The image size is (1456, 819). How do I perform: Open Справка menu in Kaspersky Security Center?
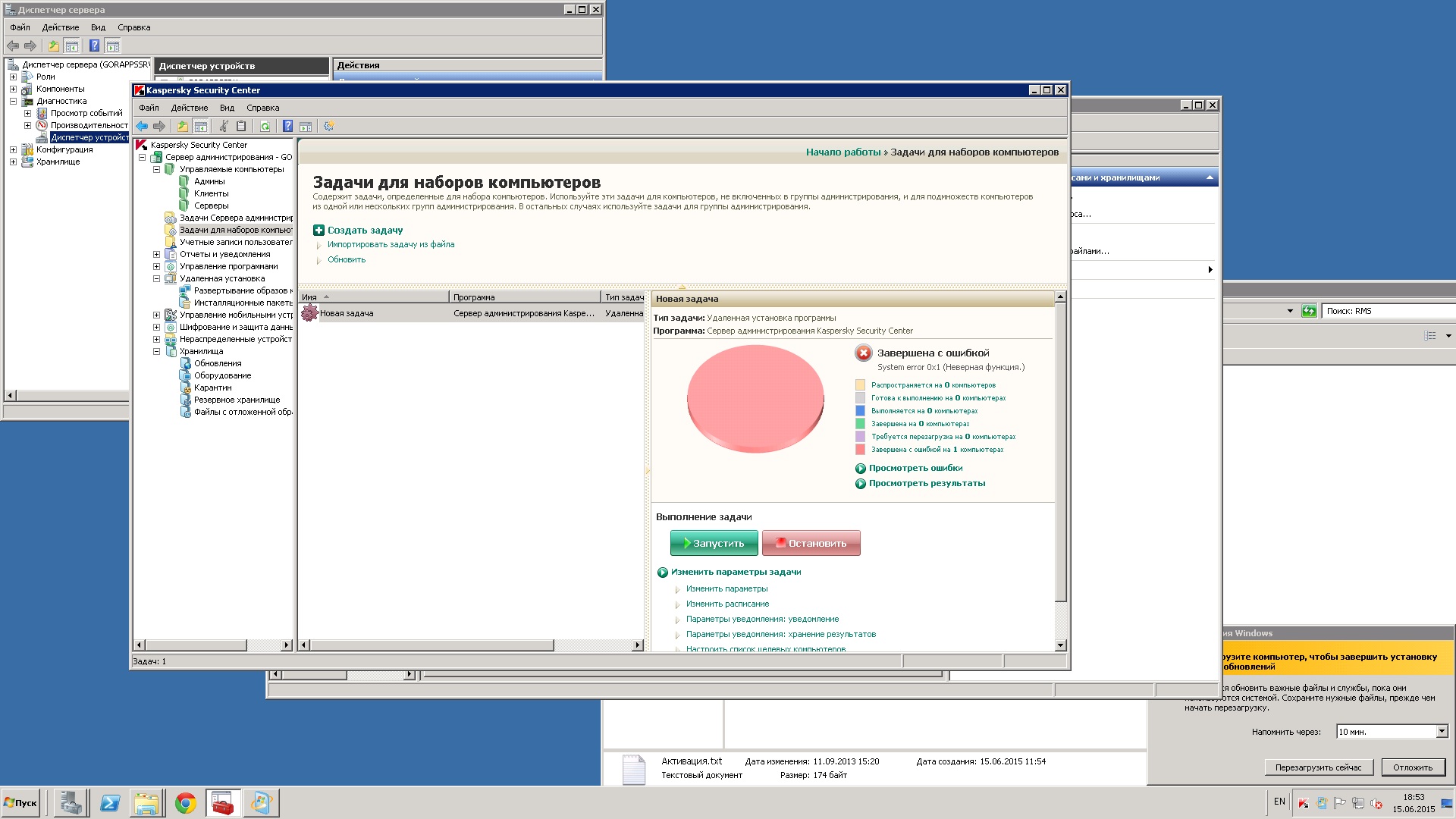(262, 108)
